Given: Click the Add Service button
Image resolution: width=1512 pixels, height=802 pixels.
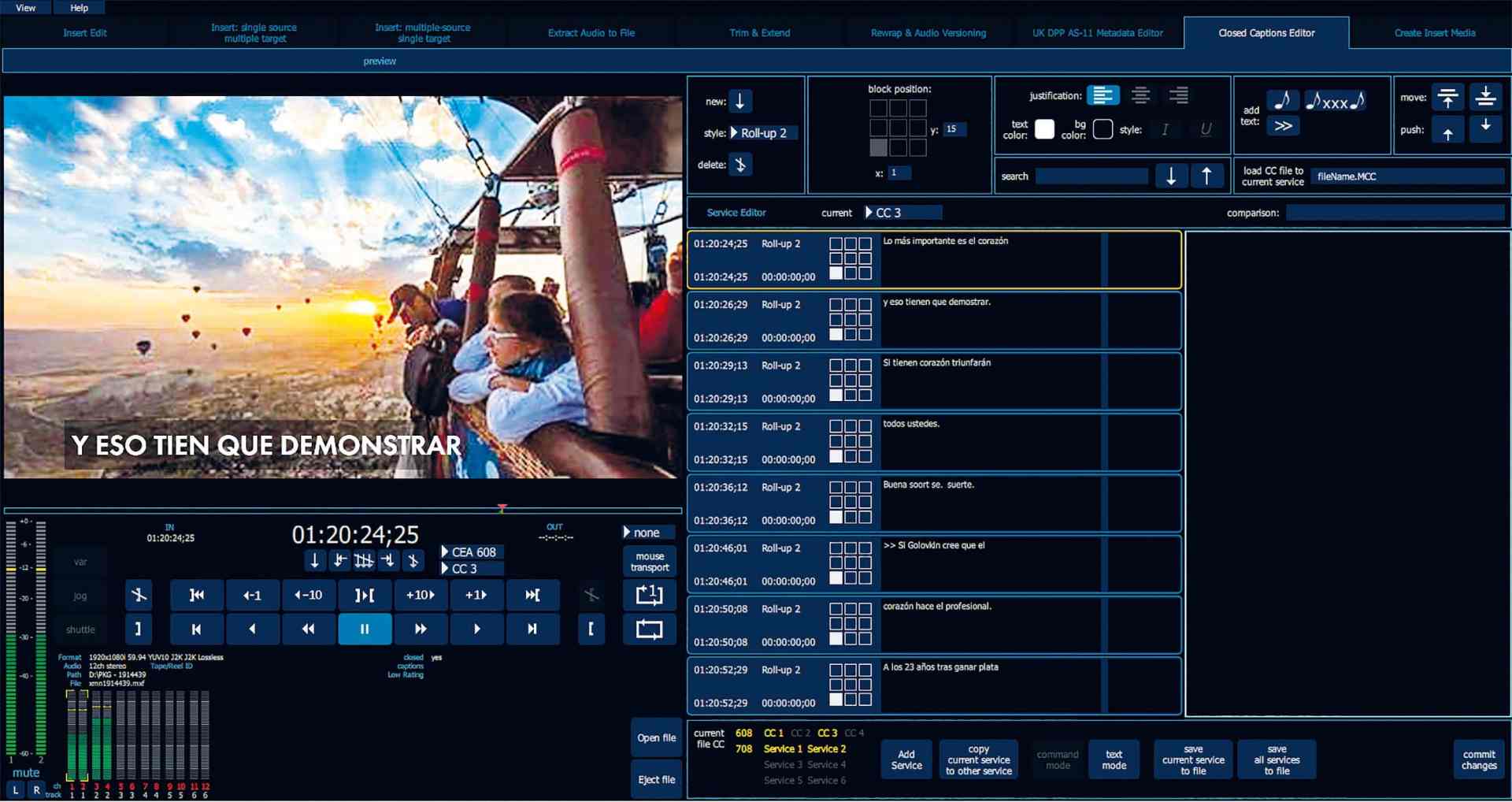Looking at the screenshot, I should pyautogui.click(x=906, y=759).
